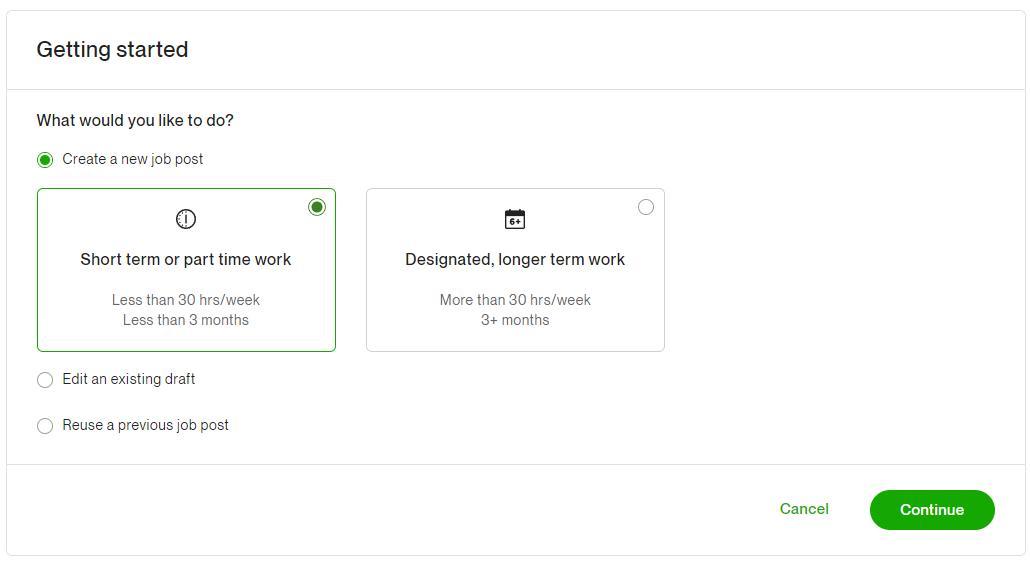1030x562 pixels.
Task: Click the "Short term or part time work" title
Action: pyautogui.click(x=186, y=259)
